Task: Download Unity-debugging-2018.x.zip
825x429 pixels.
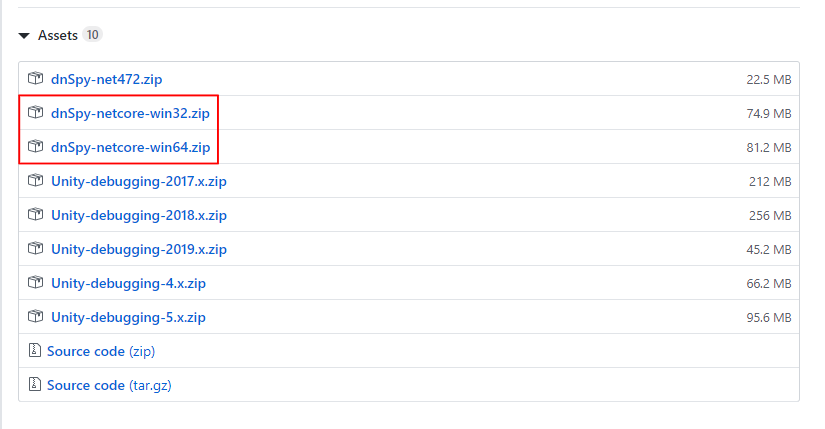Action: coord(139,215)
